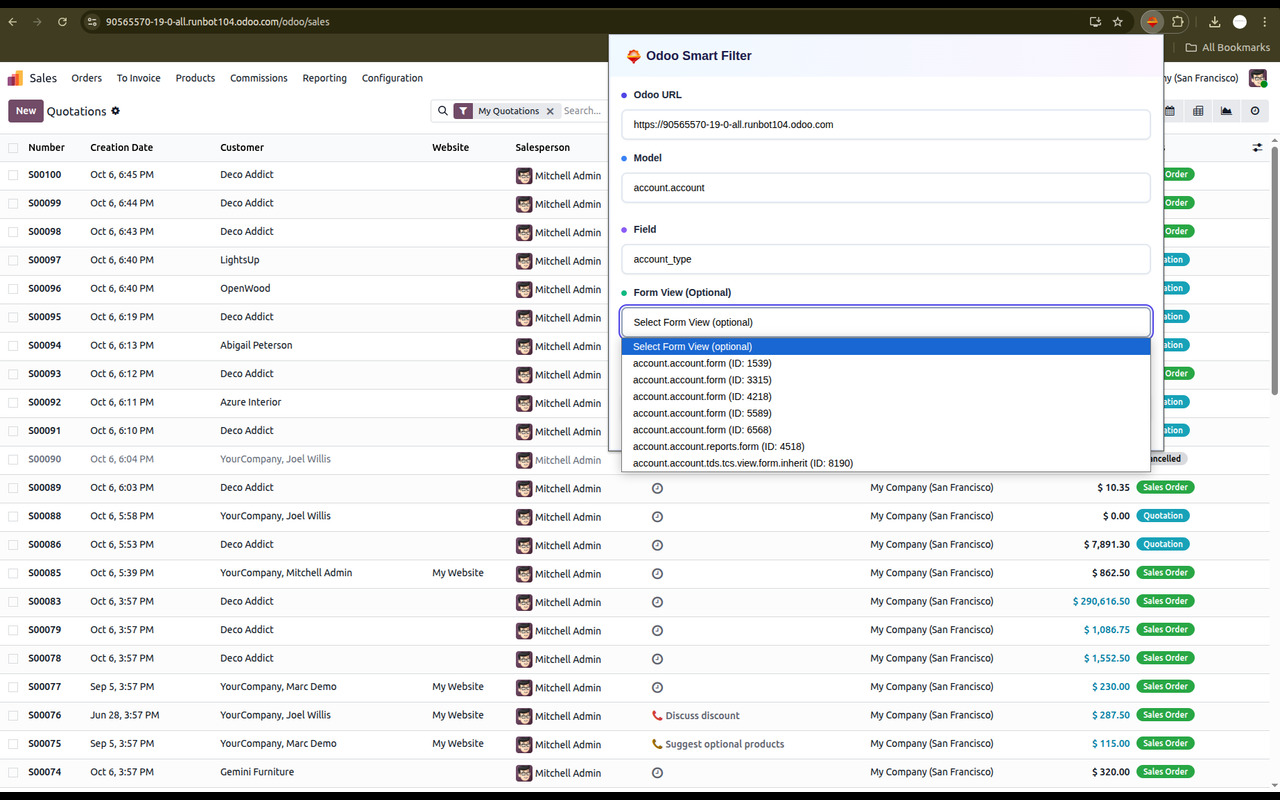Viewport: 1280px width, 800px height.
Task: Click the Odoo URL input field
Action: click(886, 124)
